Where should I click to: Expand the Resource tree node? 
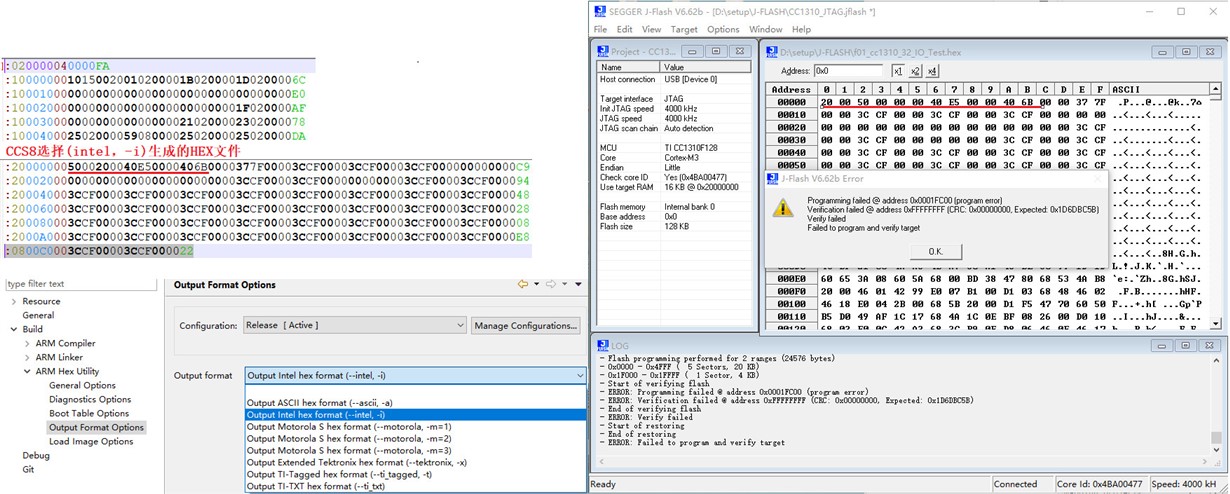click(x=13, y=301)
